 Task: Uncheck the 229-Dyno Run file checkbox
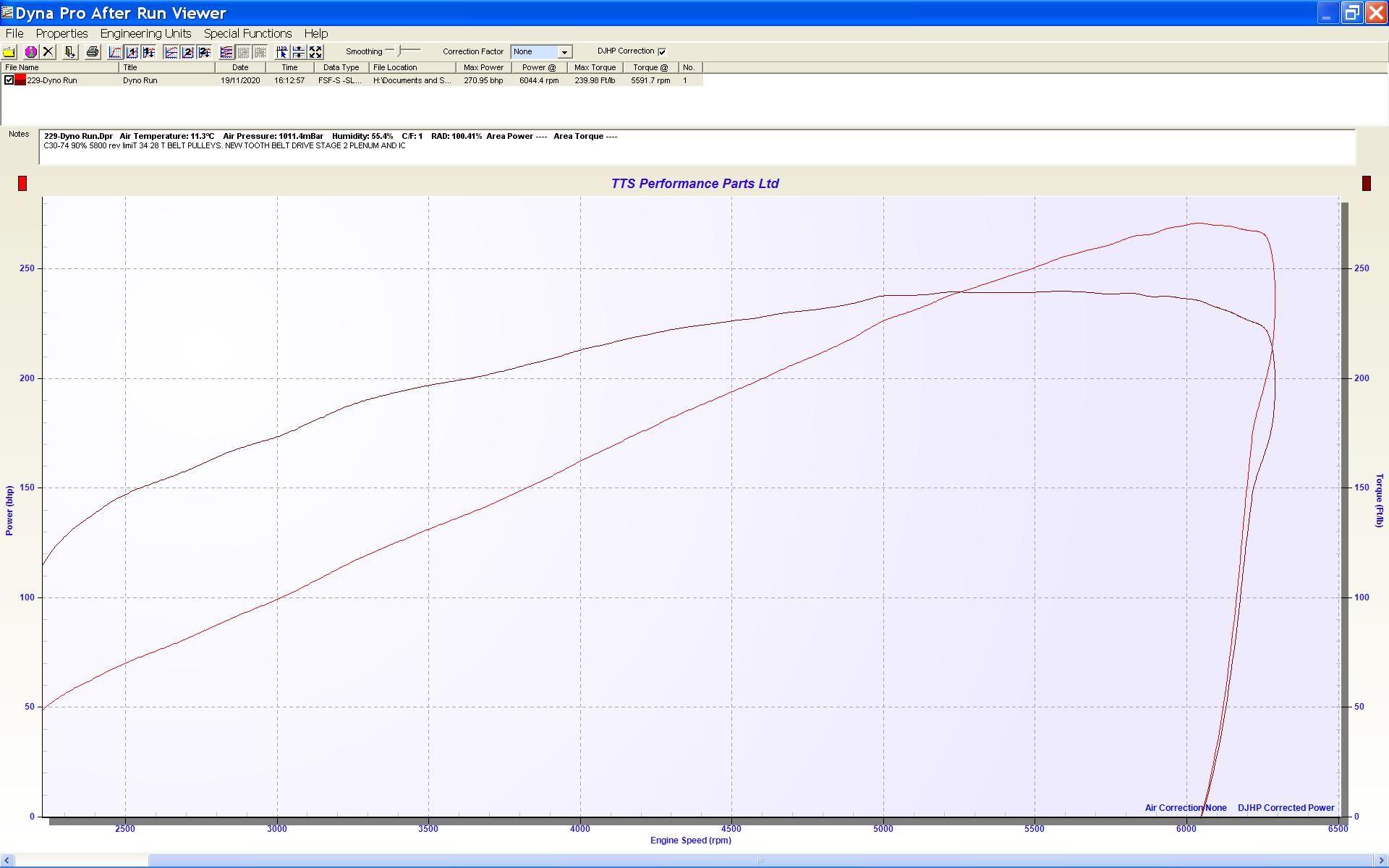(x=9, y=80)
